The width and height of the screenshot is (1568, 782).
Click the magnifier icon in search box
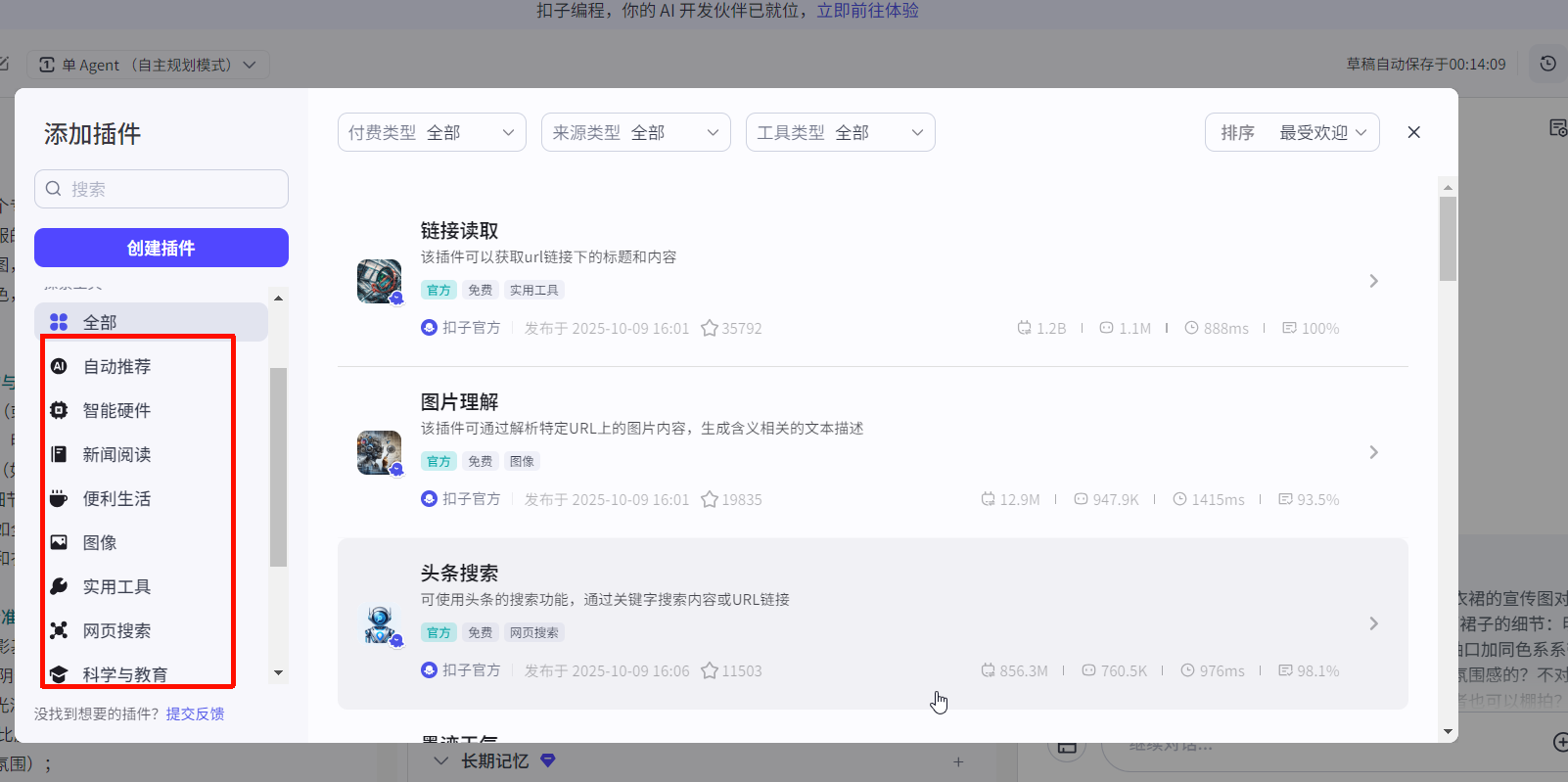pos(54,189)
